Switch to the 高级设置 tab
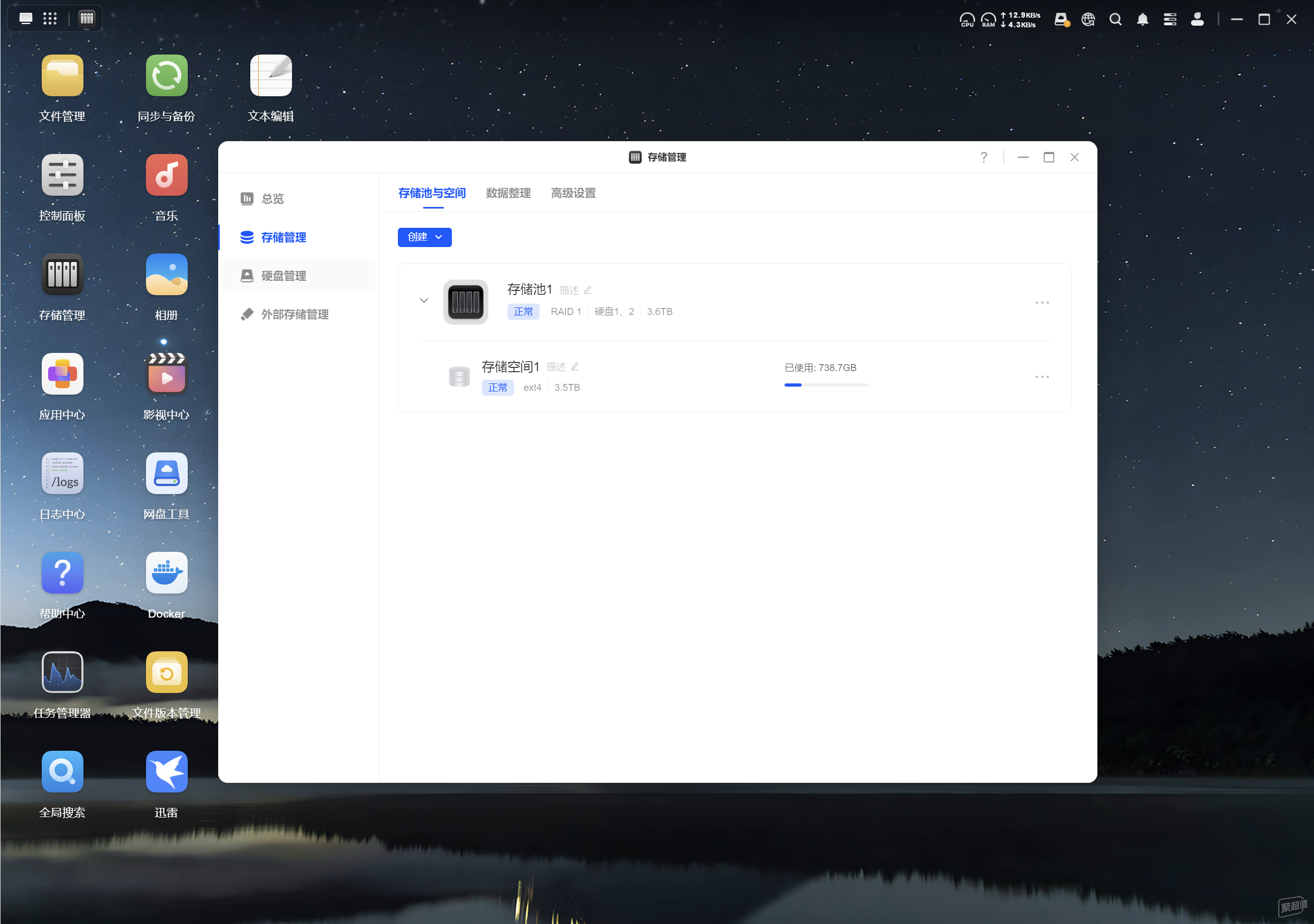1314x924 pixels. pyautogui.click(x=573, y=193)
